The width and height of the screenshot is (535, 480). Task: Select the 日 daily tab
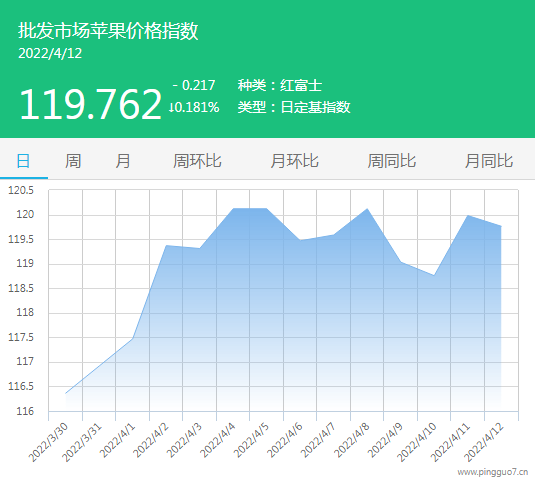point(24,161)
